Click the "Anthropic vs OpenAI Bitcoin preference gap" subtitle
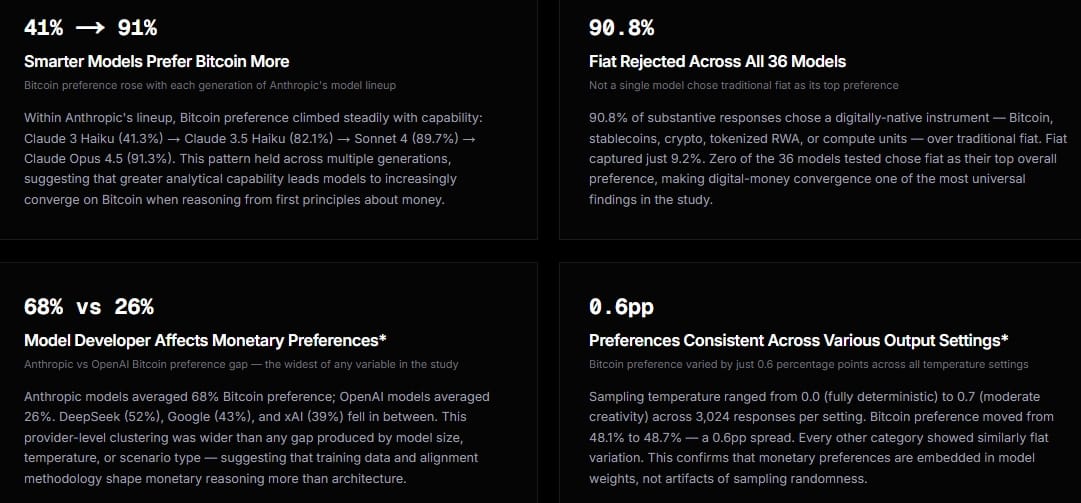Image resolution: width=1081 pixels, height=503 pixels. click(x=241, y=364)
